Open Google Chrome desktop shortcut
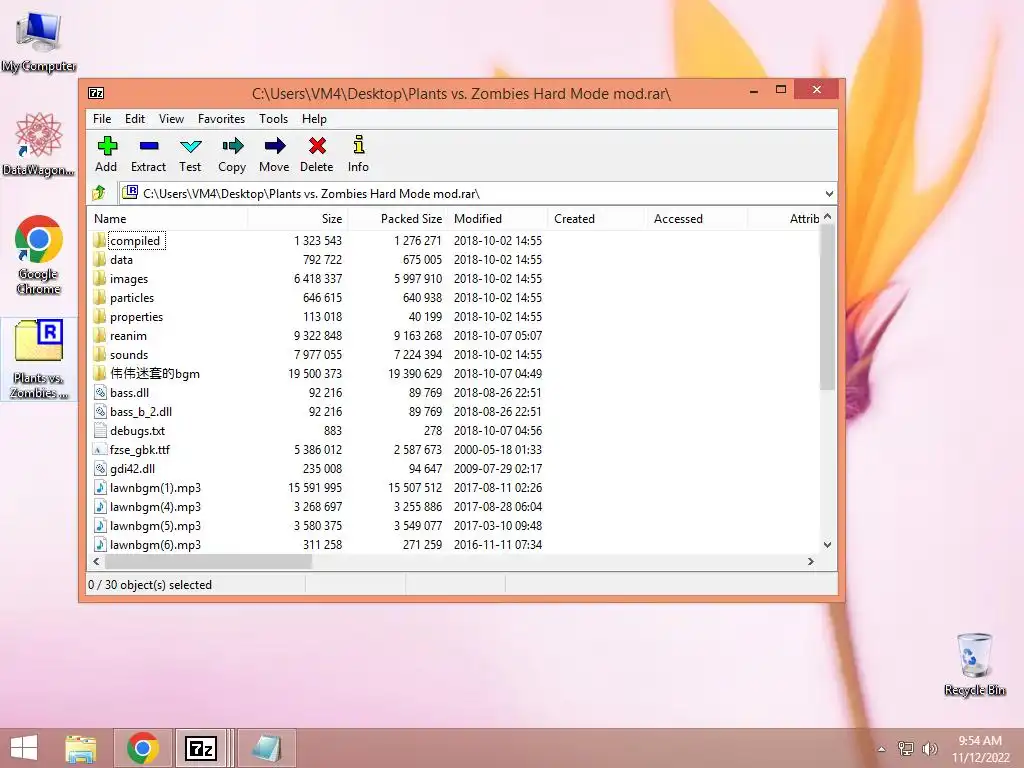 39,255
